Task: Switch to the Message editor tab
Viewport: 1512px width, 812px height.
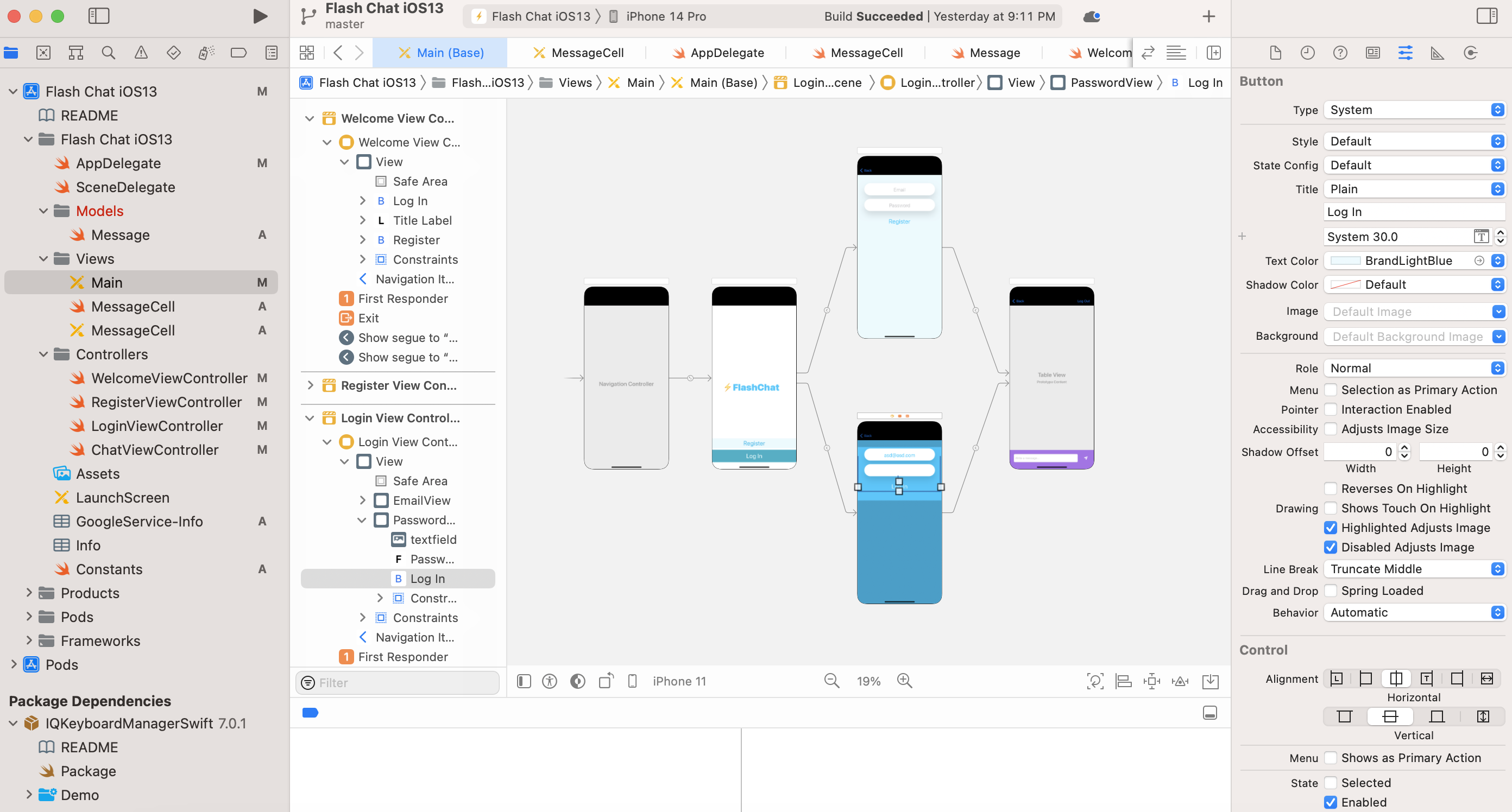Action: click(x=994, y=53)
